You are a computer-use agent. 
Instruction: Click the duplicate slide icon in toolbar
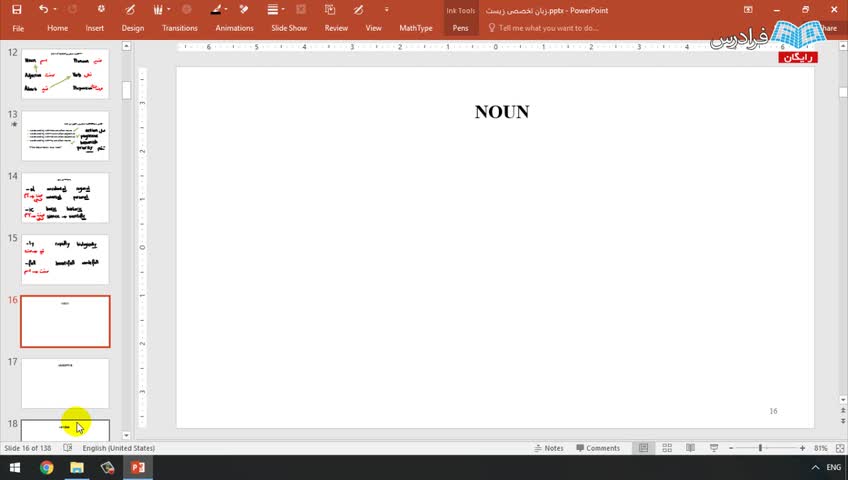[329, 9]
